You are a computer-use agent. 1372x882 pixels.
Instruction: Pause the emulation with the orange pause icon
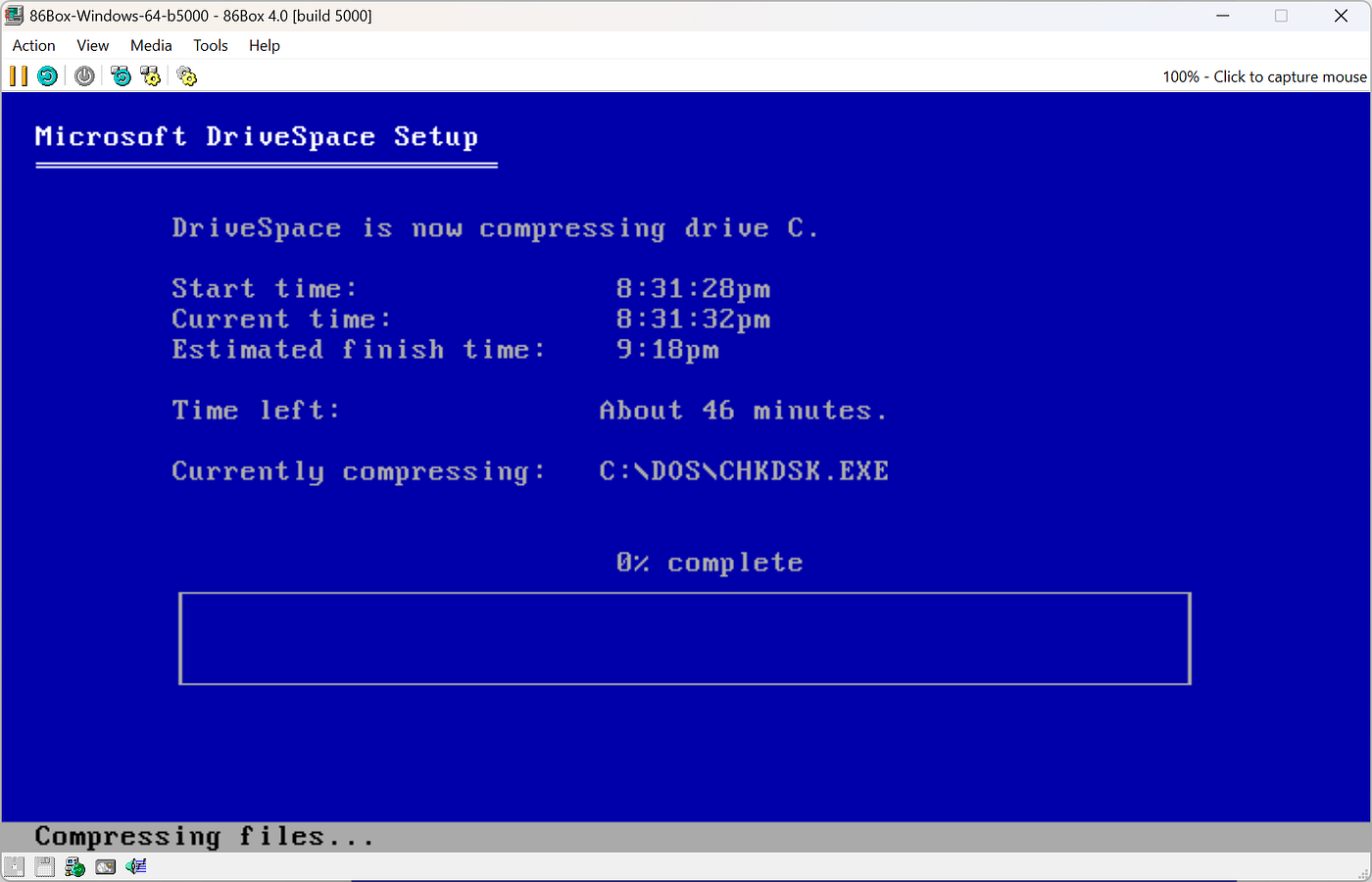coord(19,76)
